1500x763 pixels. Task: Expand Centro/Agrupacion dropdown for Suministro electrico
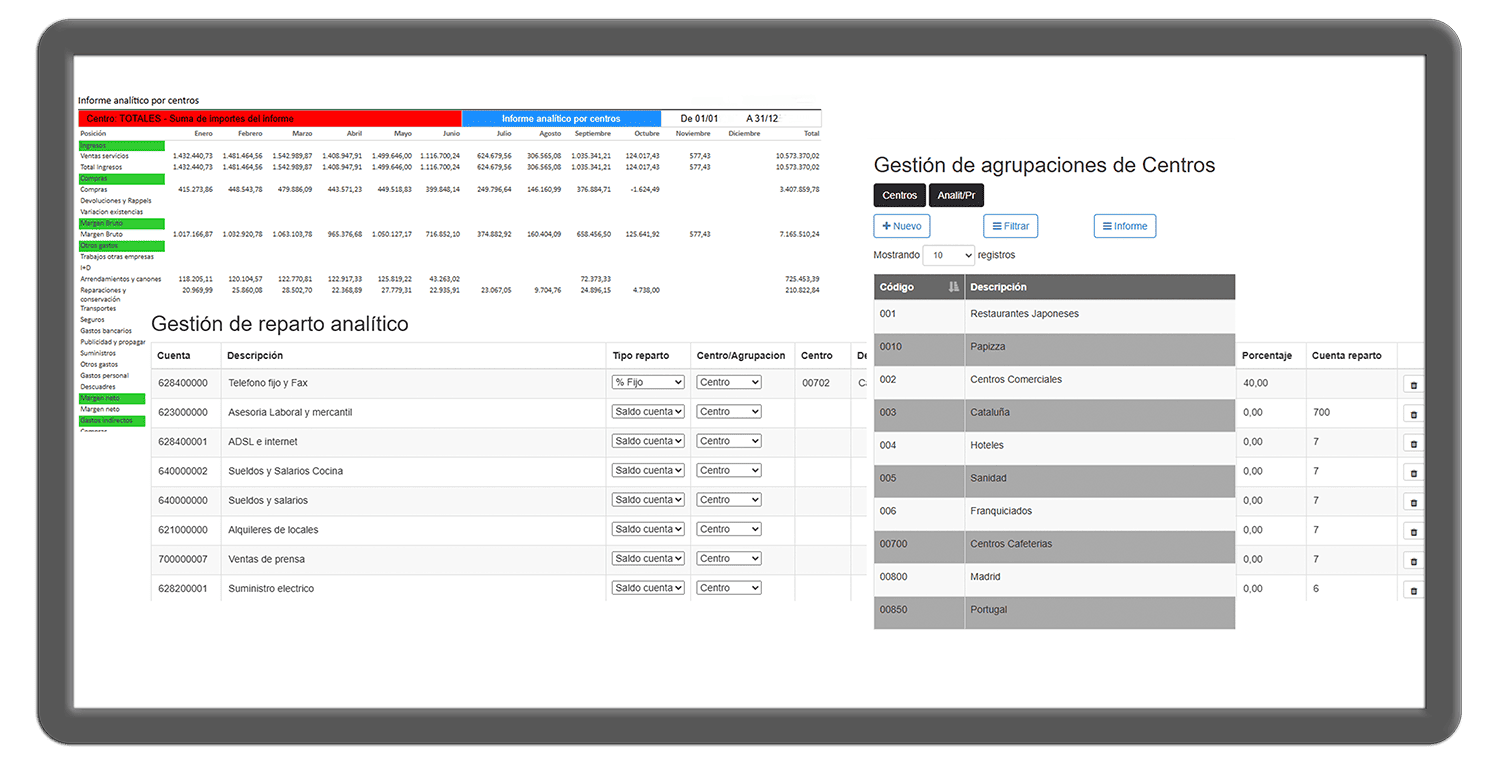coord(728,588)
